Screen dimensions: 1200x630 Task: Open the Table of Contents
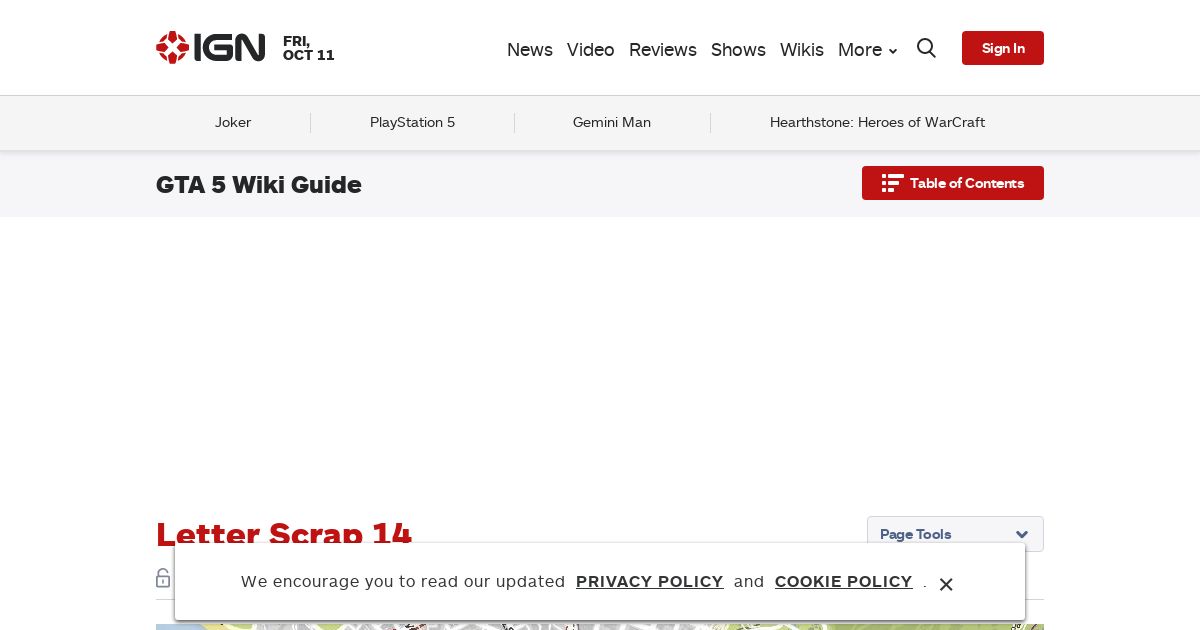point(953,183)
